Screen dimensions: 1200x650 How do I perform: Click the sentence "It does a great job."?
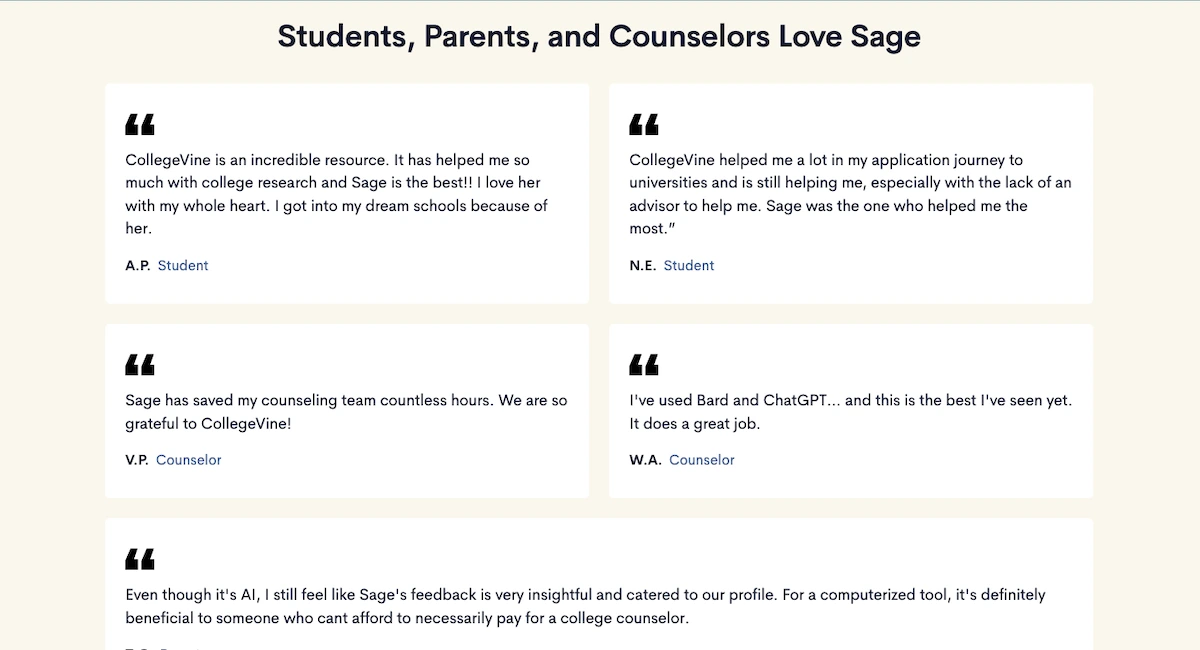[x=695, y=424]
